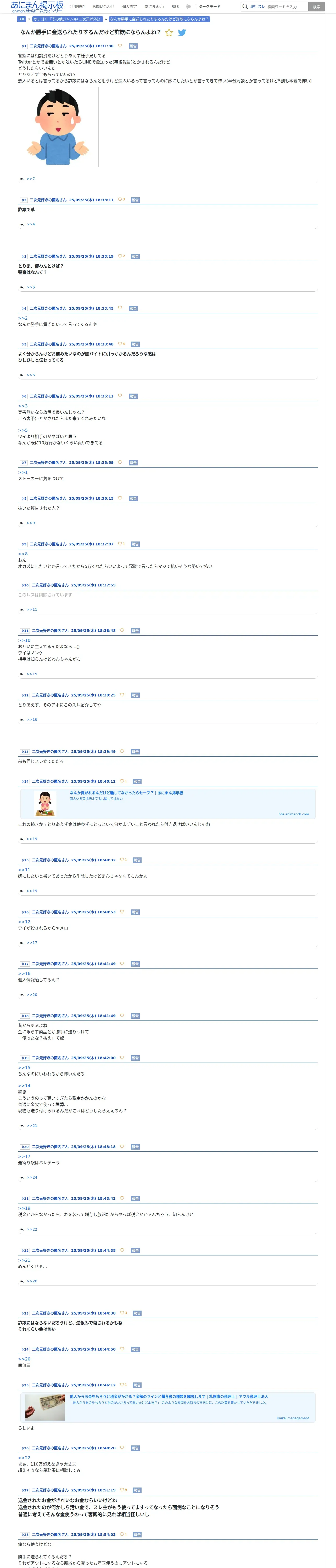Open the kaikei.management tax article card
This screenshot has width=336, height=1568.
(x=168, y=1407)
